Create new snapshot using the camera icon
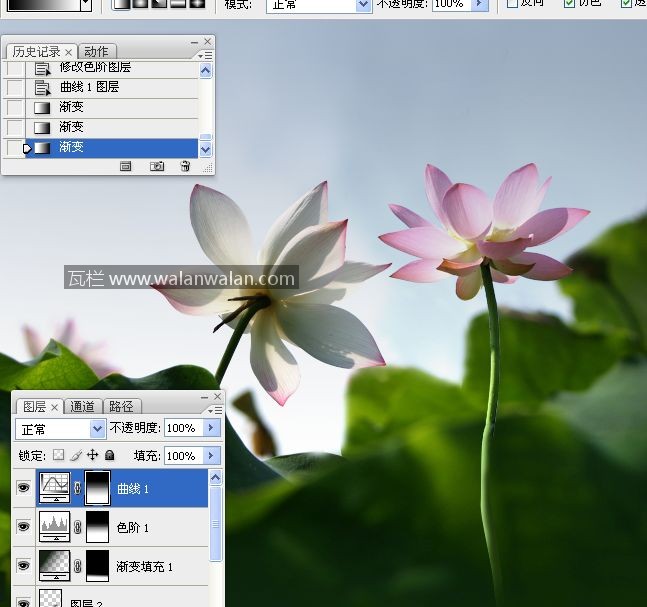 tap(157, 166)
